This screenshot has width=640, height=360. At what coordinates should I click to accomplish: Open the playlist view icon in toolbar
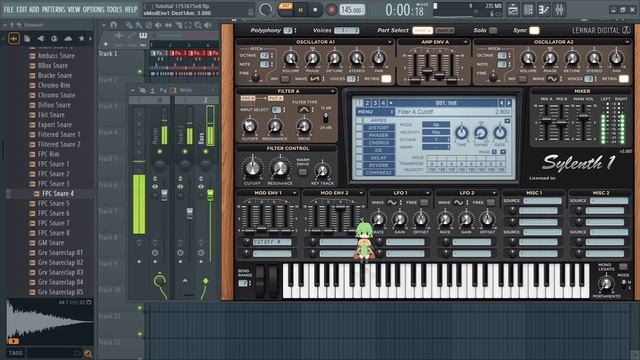click(513, 9)
